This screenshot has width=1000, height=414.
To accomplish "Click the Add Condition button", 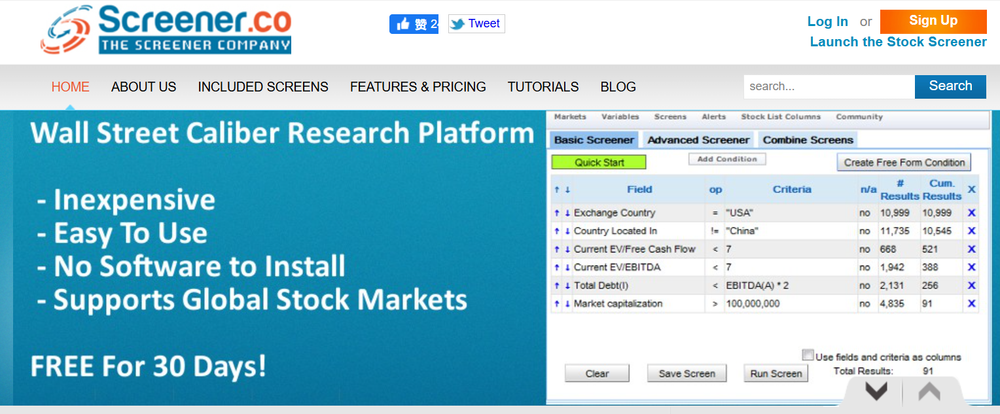I will [x=727, y=159].
